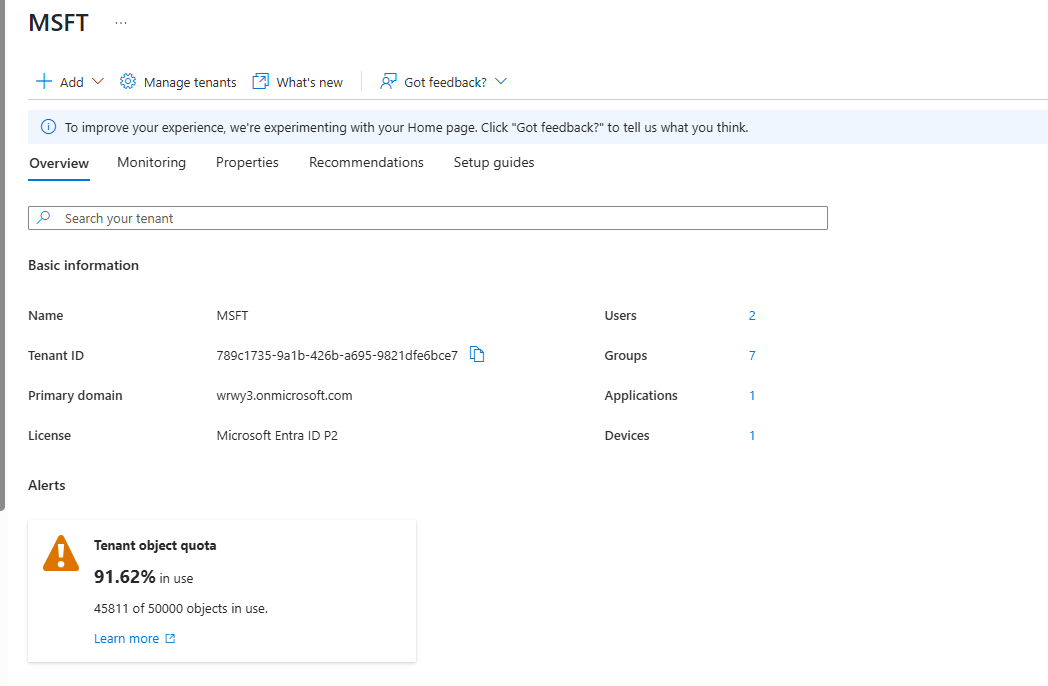This screenshot has height=686, width=1048.
Task: Open Manage tenants
Action: click(190, 82)
